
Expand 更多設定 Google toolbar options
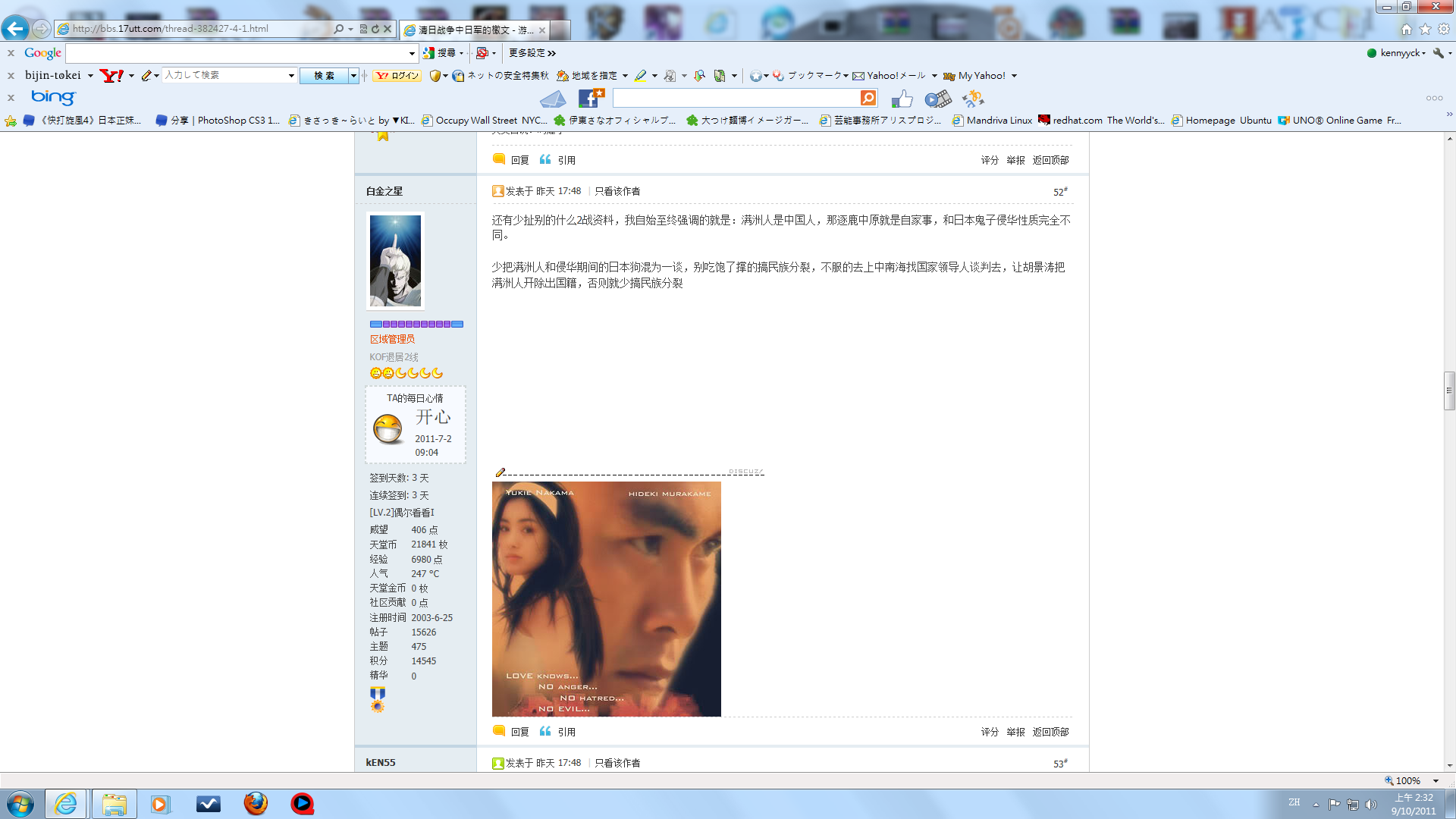(532, 53)
